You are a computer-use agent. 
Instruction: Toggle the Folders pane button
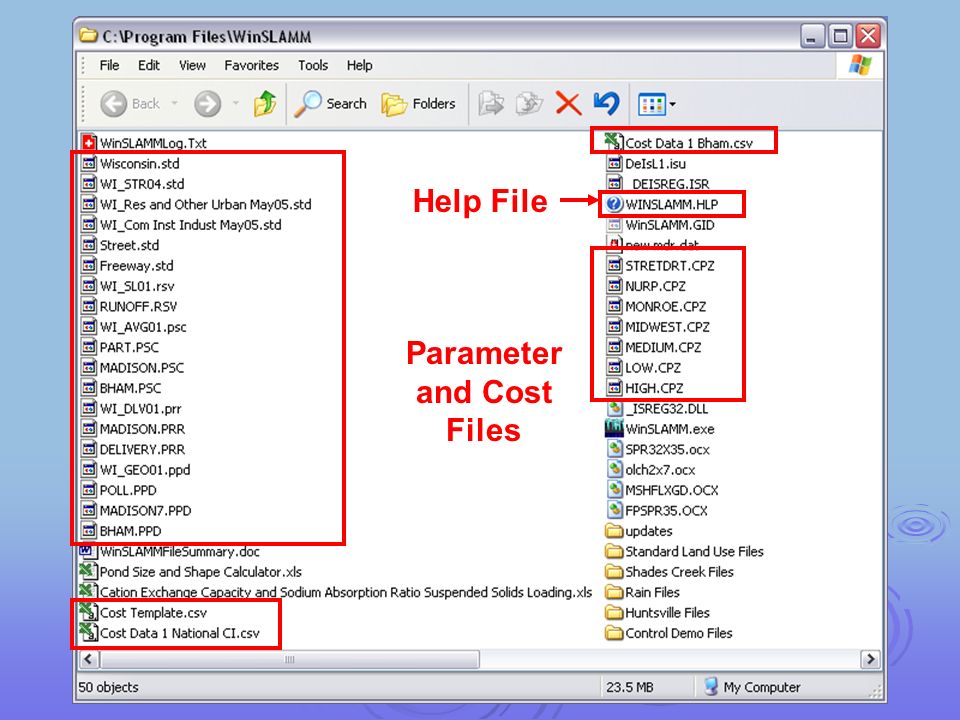click(x=419, y=104)
